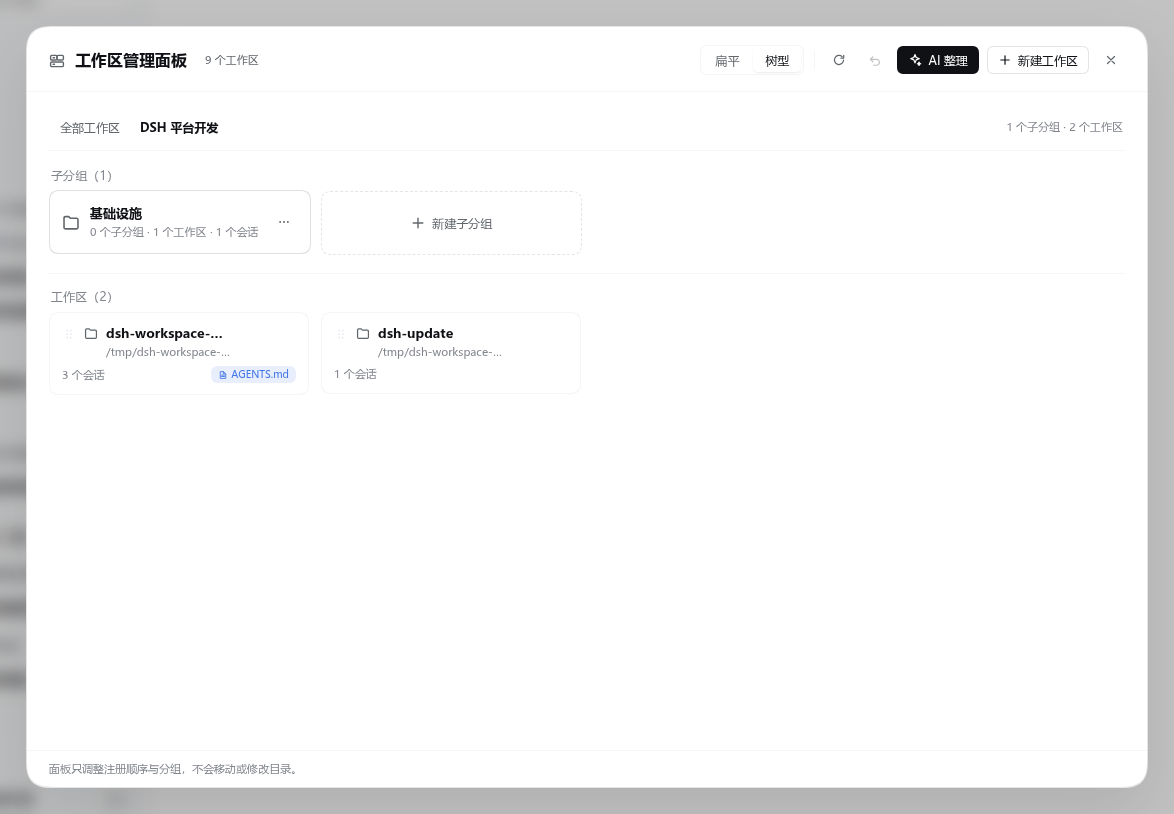Click the path text under dsh-update
This screenshot has width=1174, height=814.
tap(440, 352)
